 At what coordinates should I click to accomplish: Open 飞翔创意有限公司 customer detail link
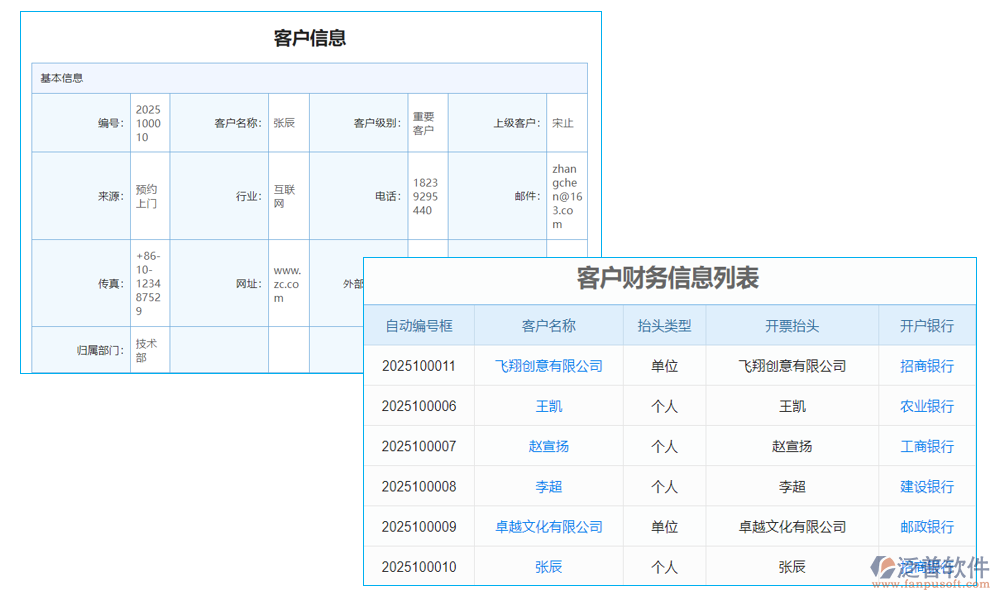(548, 366)
